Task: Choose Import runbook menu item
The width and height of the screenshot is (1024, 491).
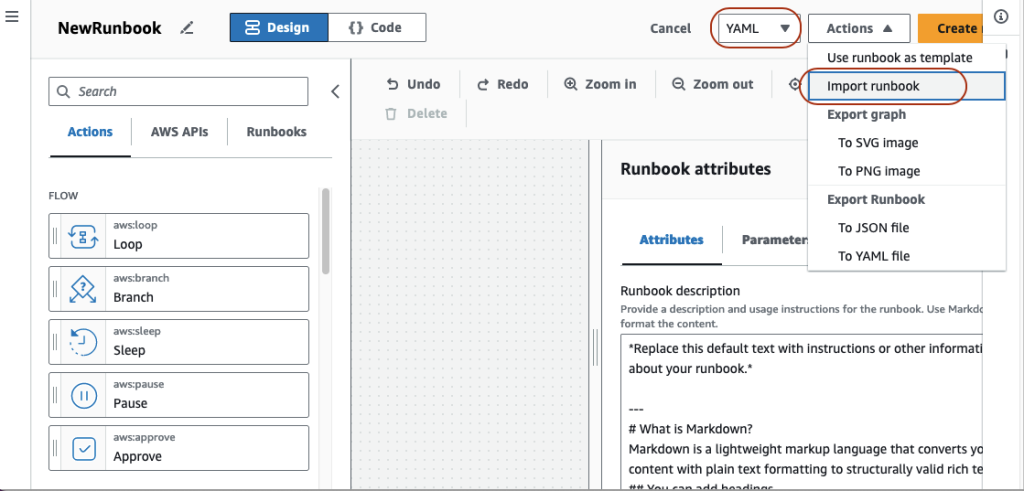Action: pyautogui.click(x=906, y=86)
